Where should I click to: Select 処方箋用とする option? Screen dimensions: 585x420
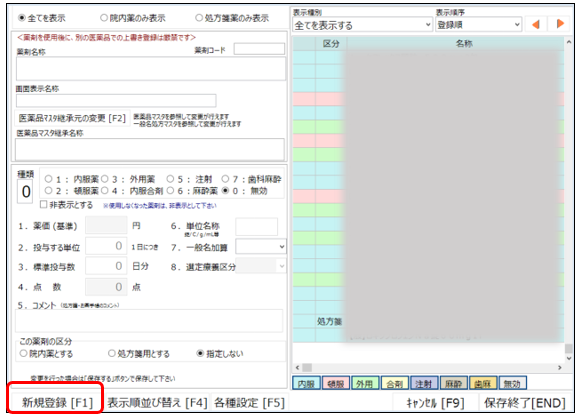pos(112,353)
